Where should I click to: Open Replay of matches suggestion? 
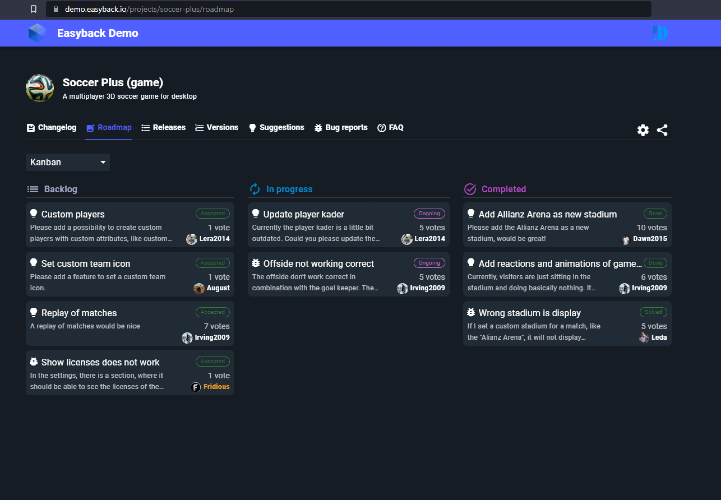pyautogui.click(x=79, y=313)
